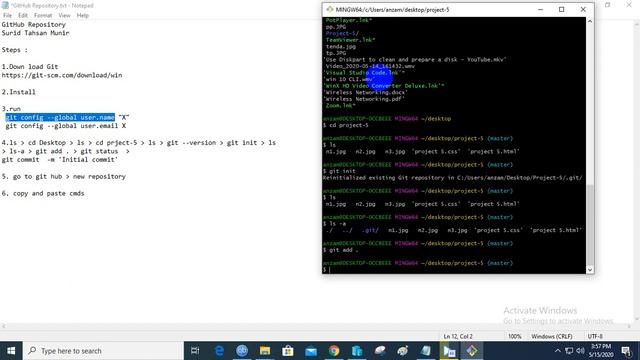Click the 'ls -a' command in the terminal

tap(337, 224)
